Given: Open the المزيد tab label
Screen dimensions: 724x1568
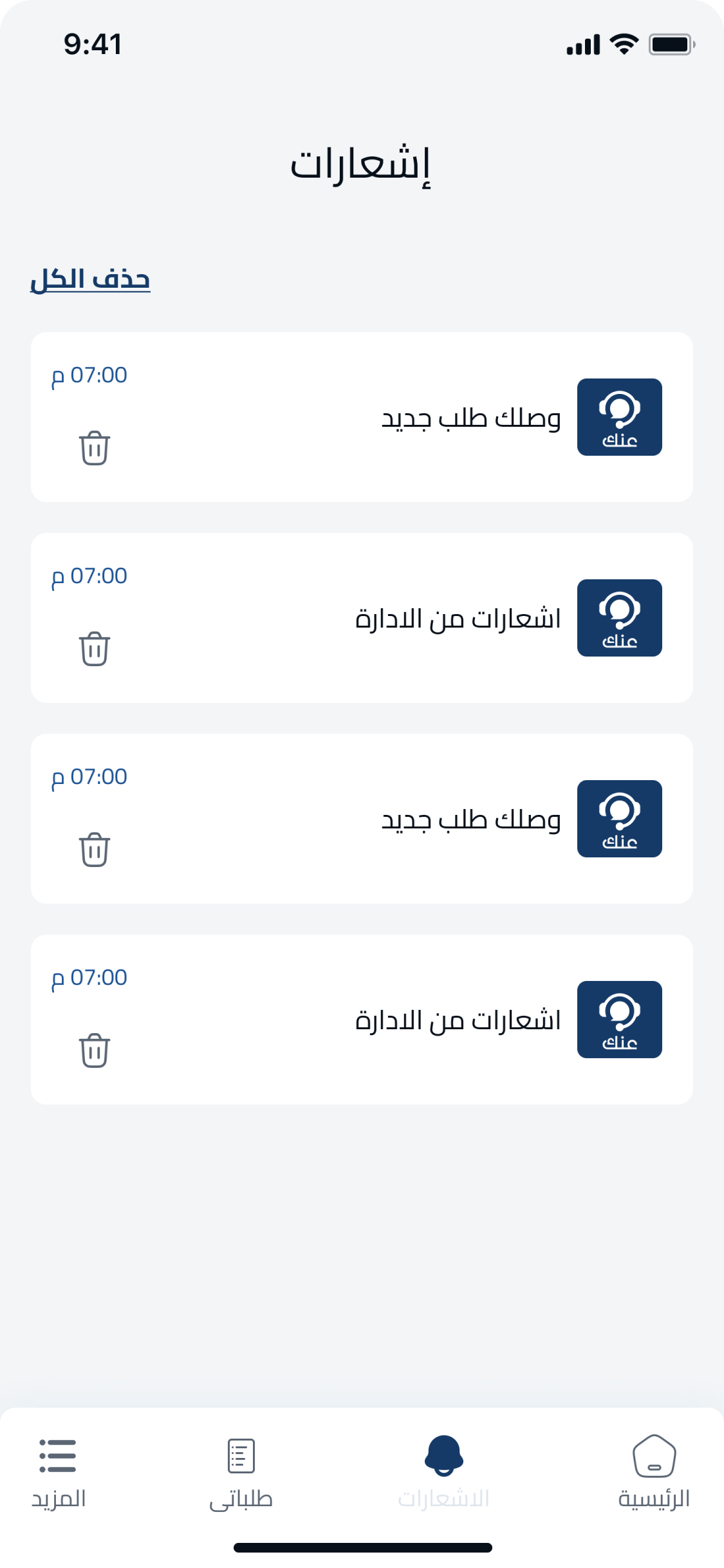Looking at the screenshot, I should pos(59,1499).
